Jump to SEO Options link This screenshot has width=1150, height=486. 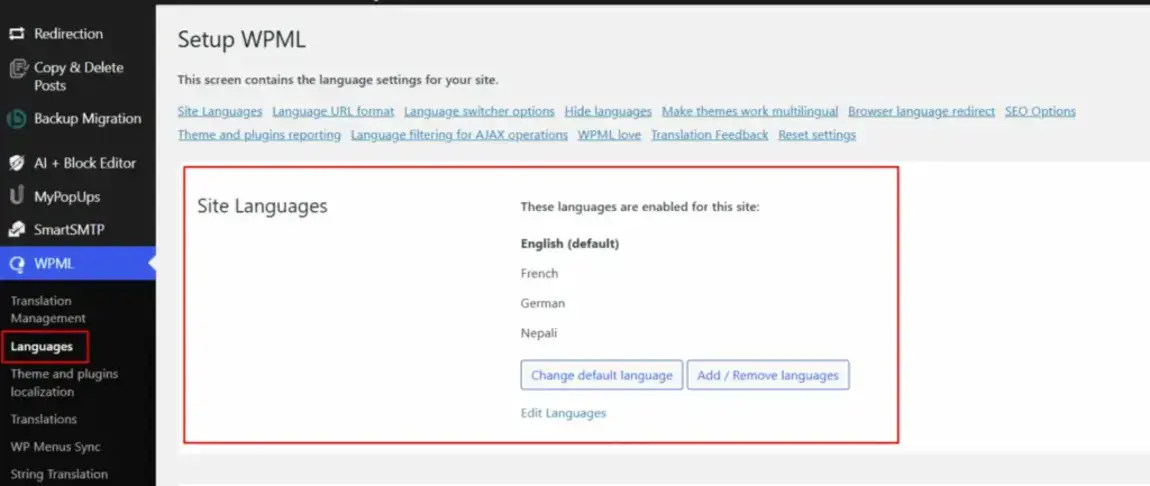[1040, 111]
